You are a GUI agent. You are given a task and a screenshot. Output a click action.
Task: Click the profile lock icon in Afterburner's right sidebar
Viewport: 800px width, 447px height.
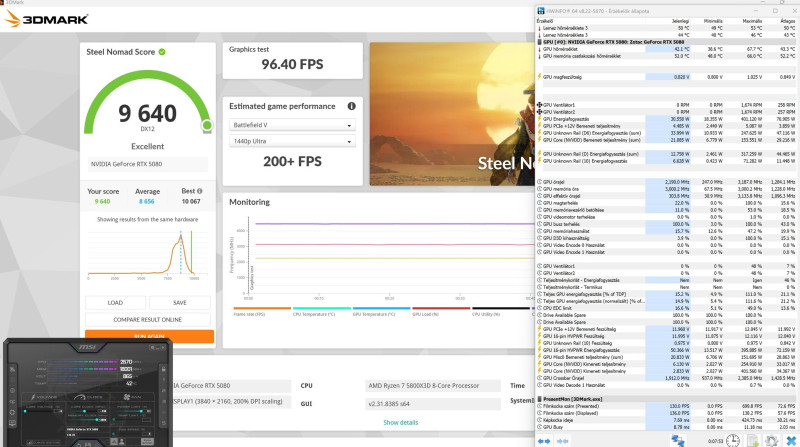pyautogui.click(x=164, y=369)
